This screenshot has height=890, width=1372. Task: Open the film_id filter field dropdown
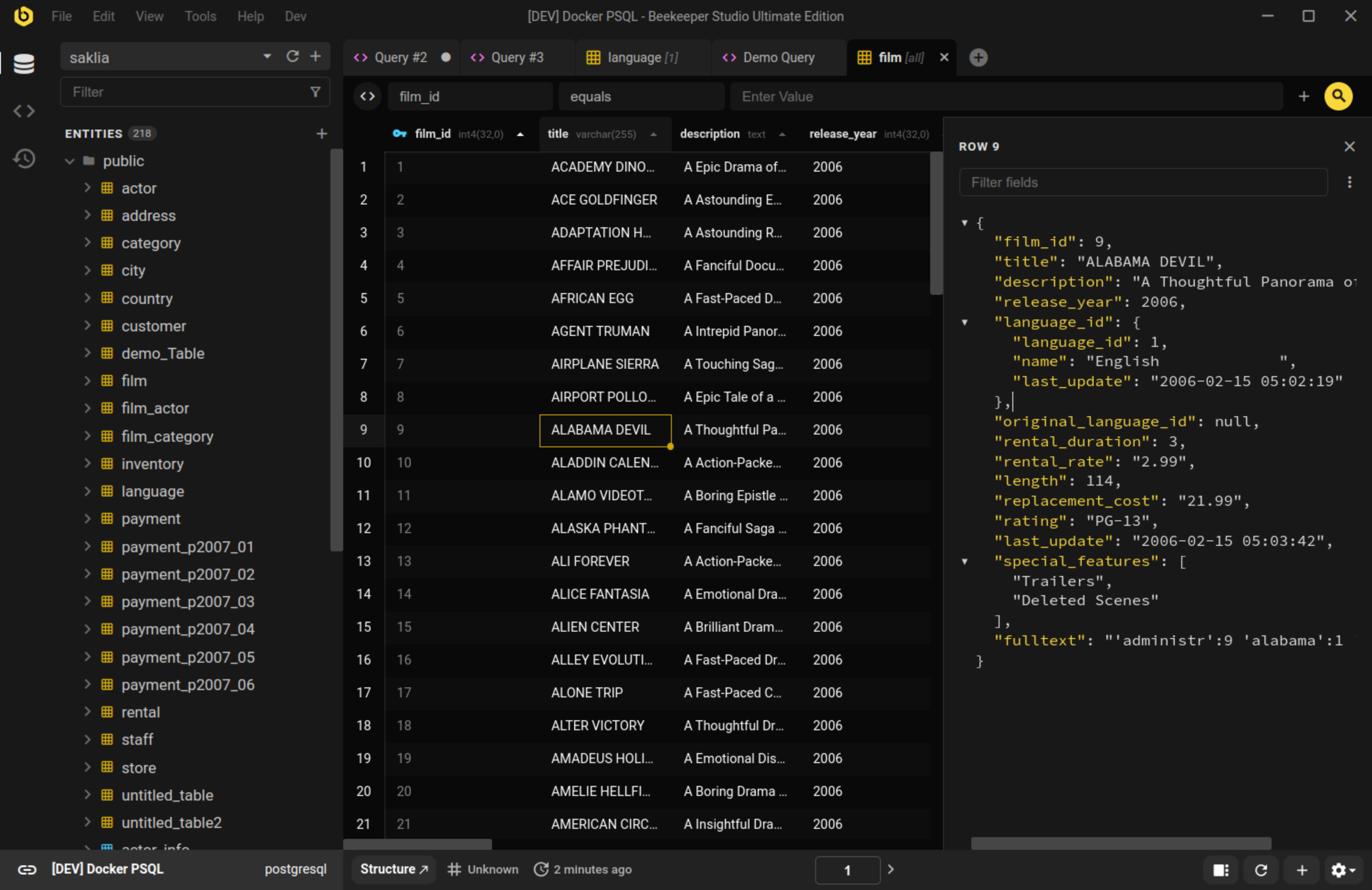point(471,96)
